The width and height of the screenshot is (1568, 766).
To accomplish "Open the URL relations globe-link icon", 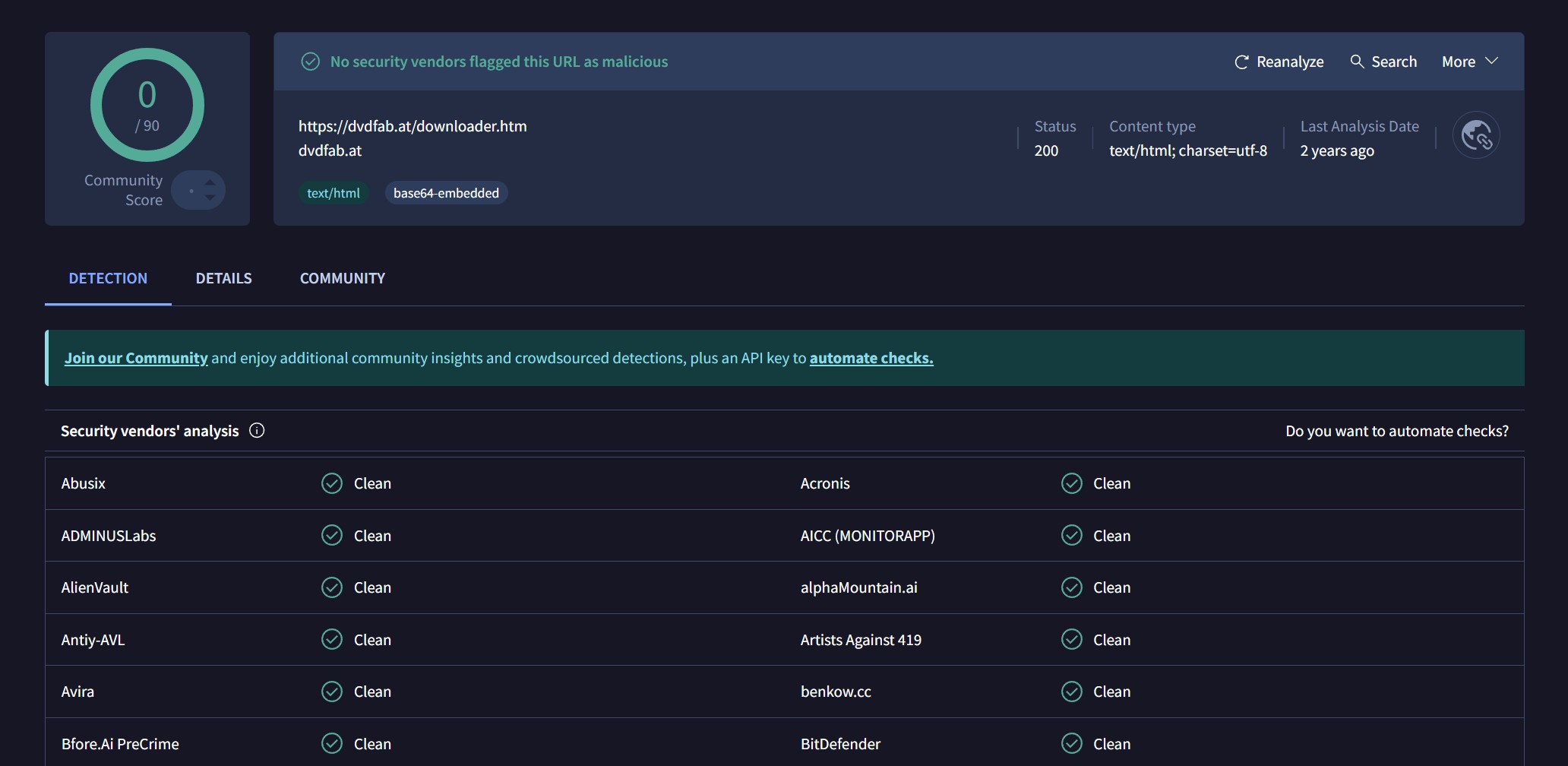I will 1475,136.
